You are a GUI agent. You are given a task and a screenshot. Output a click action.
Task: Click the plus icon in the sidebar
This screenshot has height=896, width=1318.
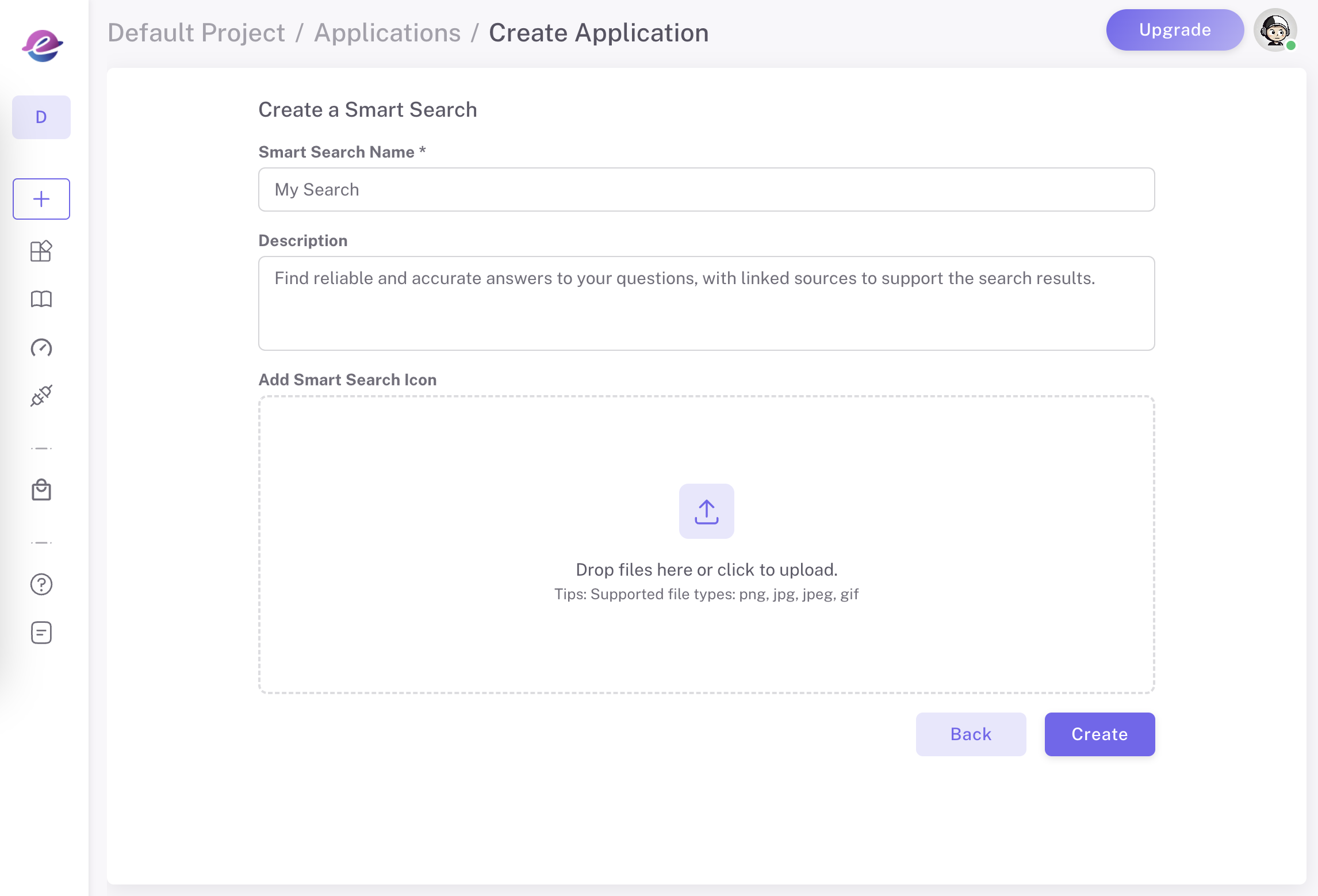click(x=41, y=199)
